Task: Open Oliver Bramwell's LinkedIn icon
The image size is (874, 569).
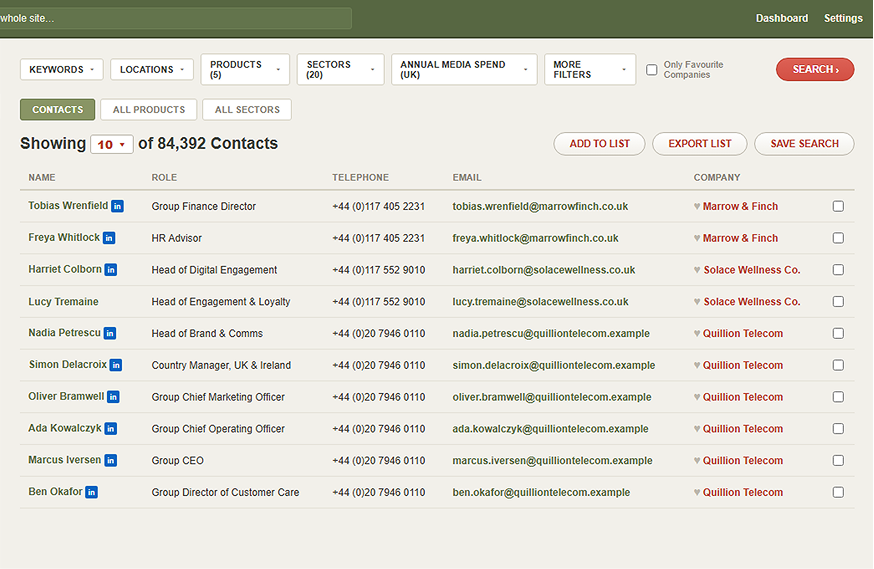Action: point(113,397)
